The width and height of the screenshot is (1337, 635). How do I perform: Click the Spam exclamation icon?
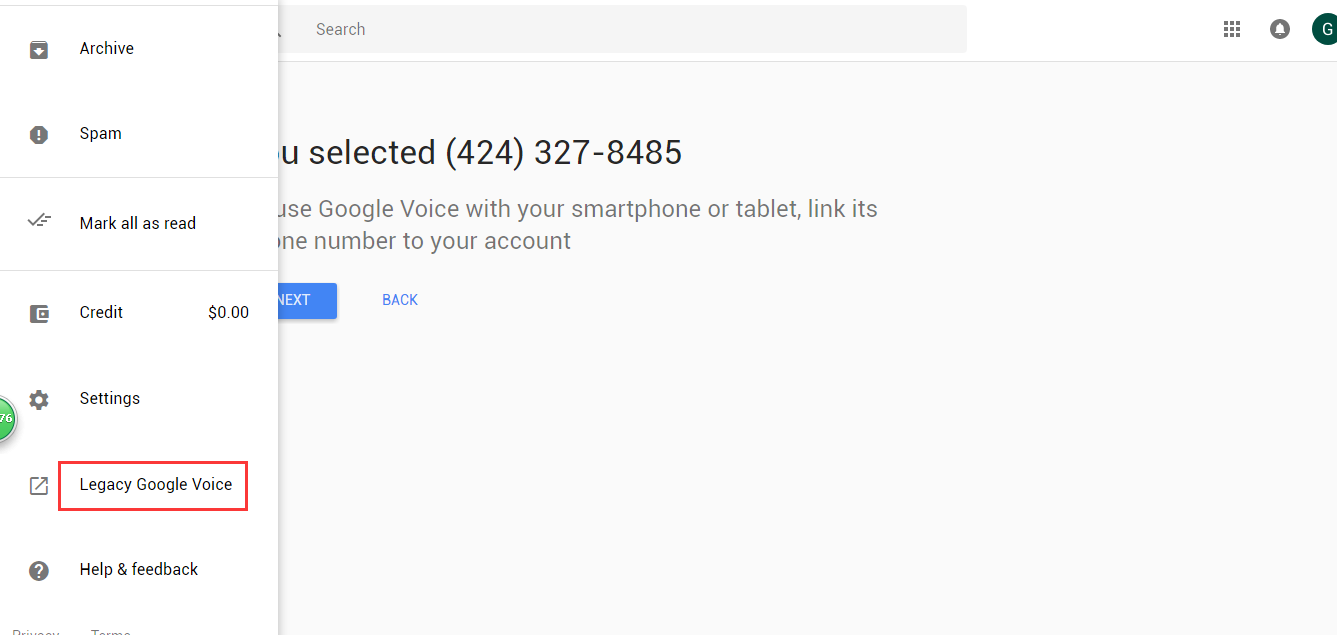[39, 135]
